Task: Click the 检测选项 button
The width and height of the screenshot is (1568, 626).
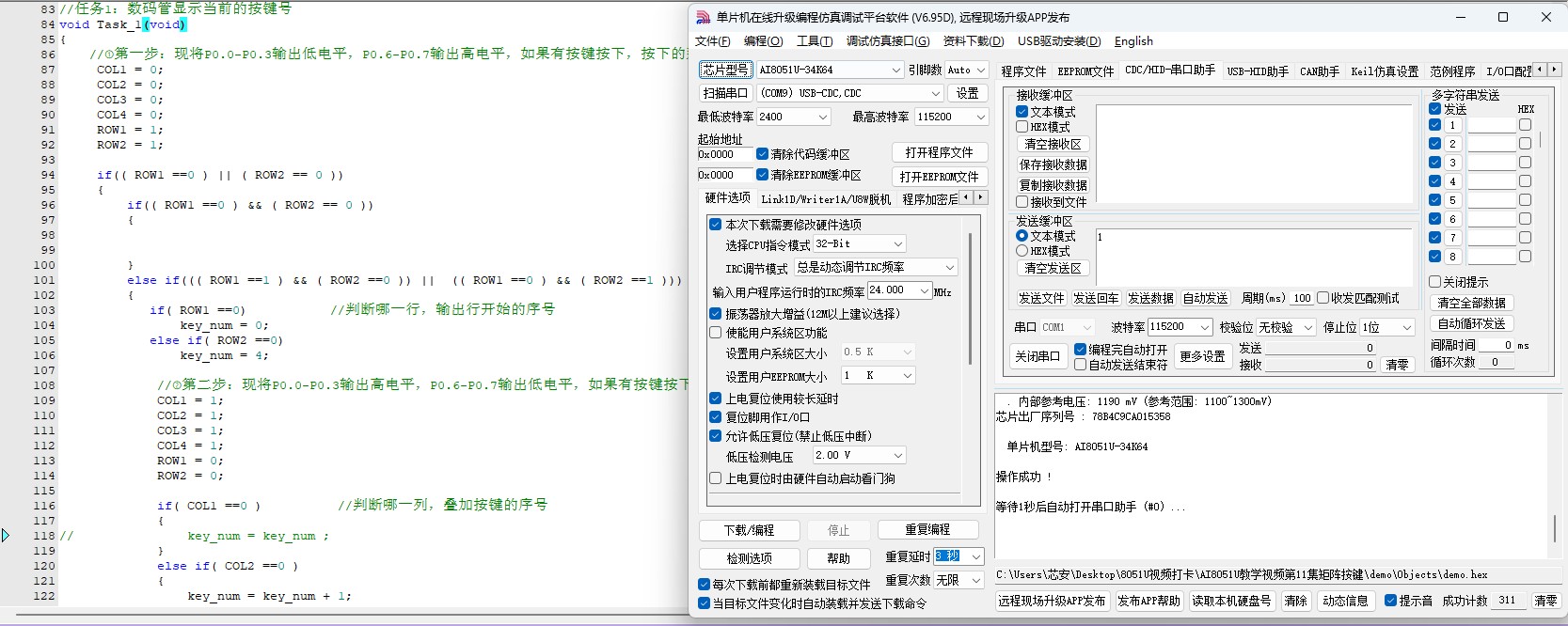Action: (x=750, y=558)
